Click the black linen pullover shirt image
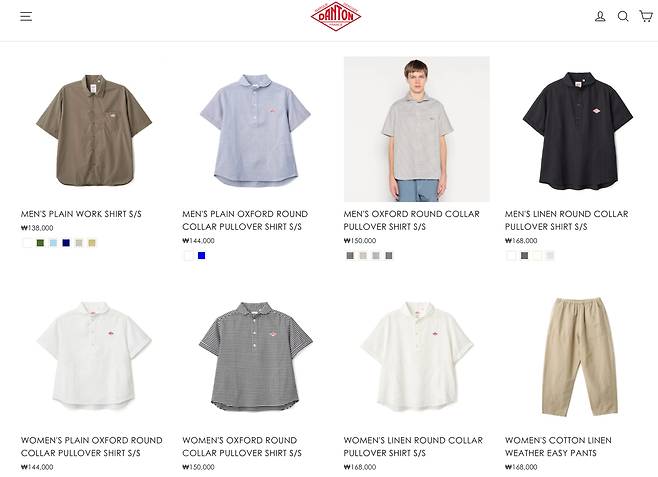The image size is (658, 477). [578, 130]
